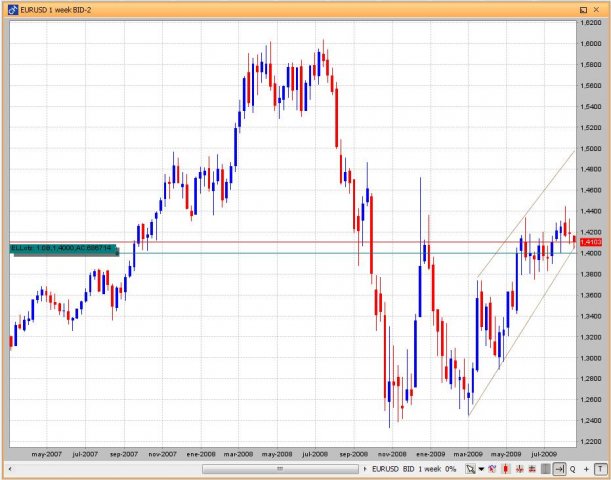Click the 'may-2007' date axis label
The width and height of the screenshot is (611, 480).
(47, 454)
